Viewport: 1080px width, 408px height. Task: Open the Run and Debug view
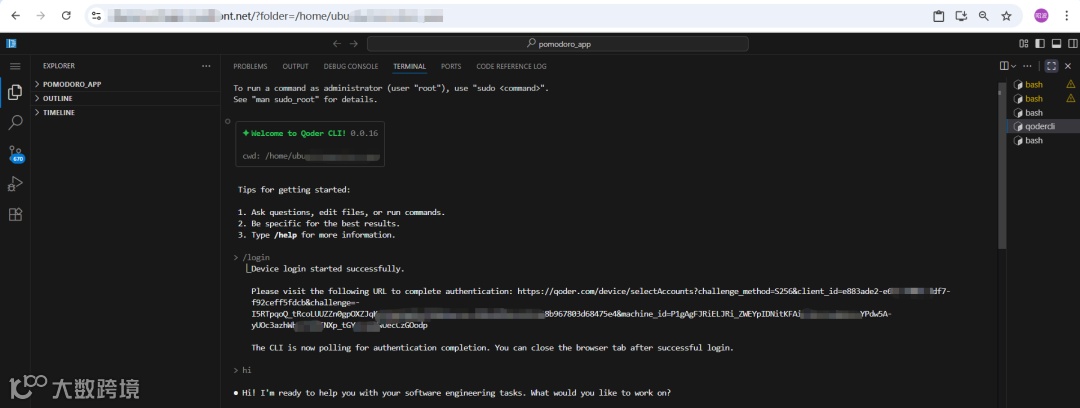pyautogui.click(x=15, y=184)
